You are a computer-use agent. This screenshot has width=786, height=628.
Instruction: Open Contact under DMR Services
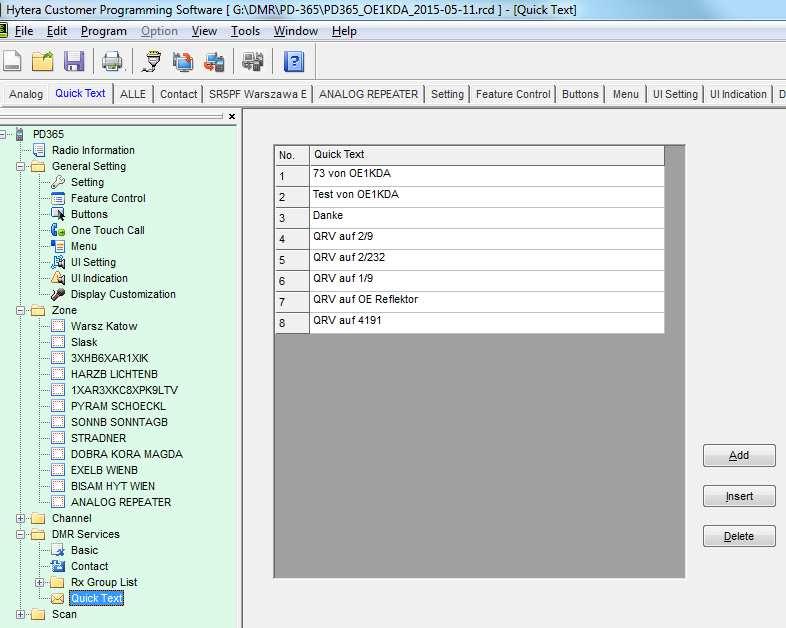tap(89, 566)
